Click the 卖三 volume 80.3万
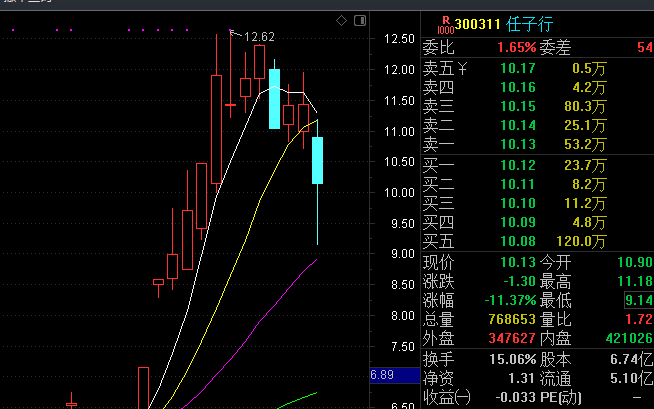The image size is (654, 409). coord(585,107)
